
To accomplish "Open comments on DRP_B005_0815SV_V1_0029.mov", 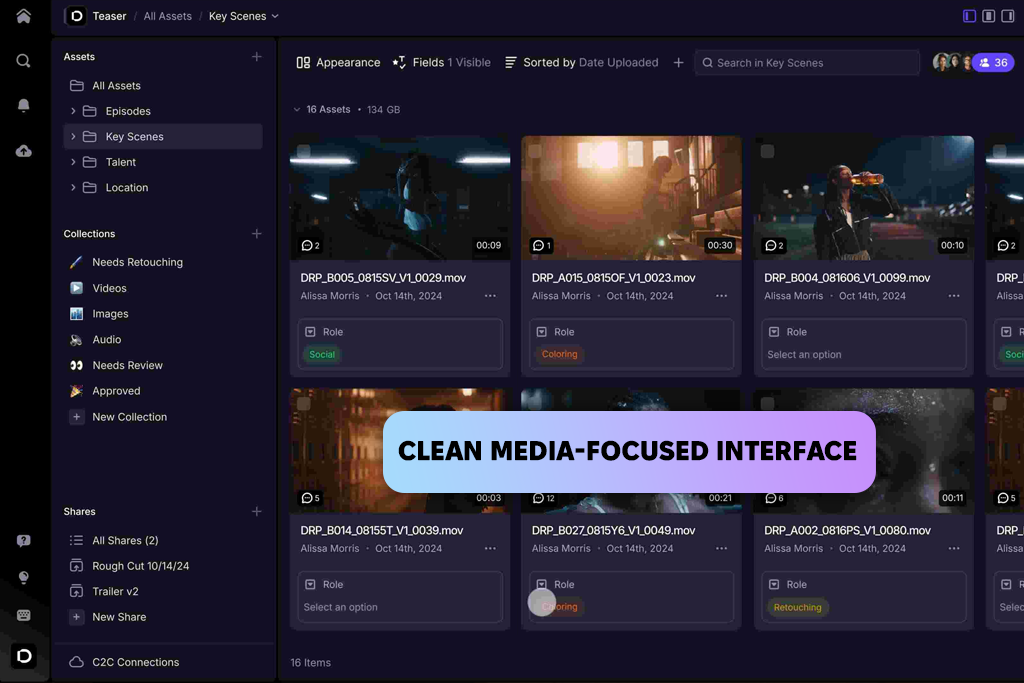I will coord(311,246).
